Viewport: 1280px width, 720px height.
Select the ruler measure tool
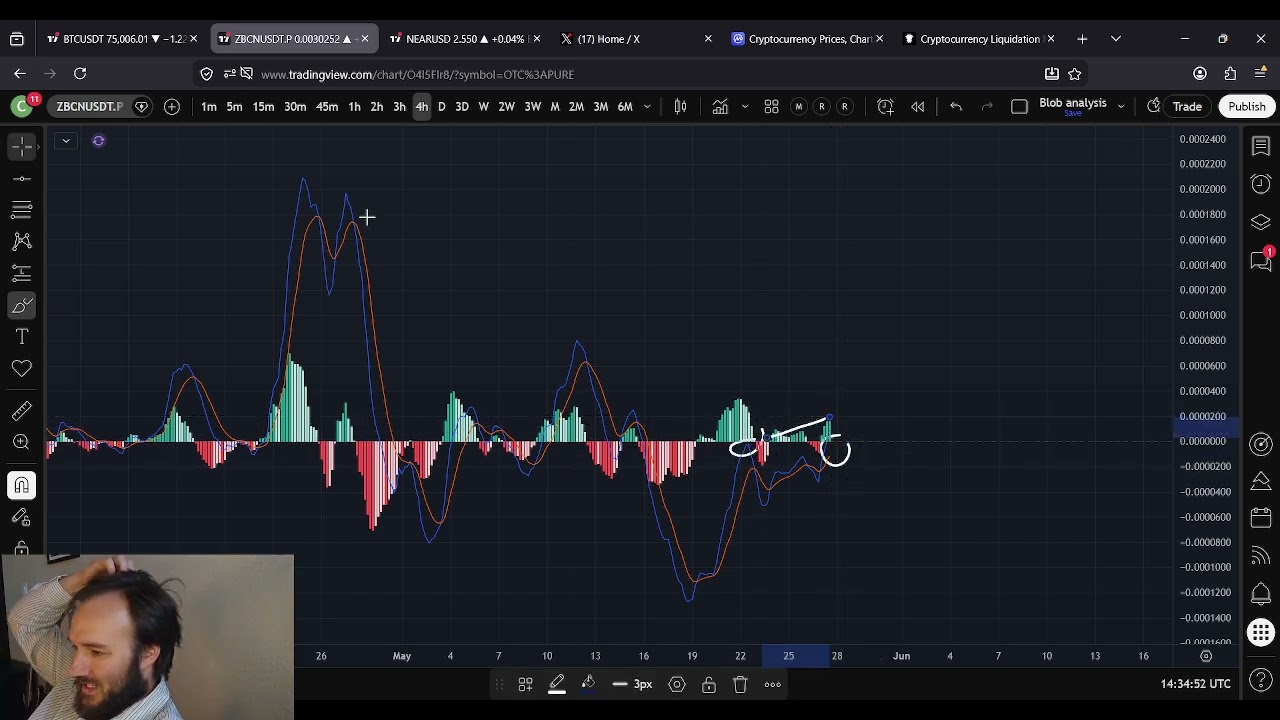[21, 411]
